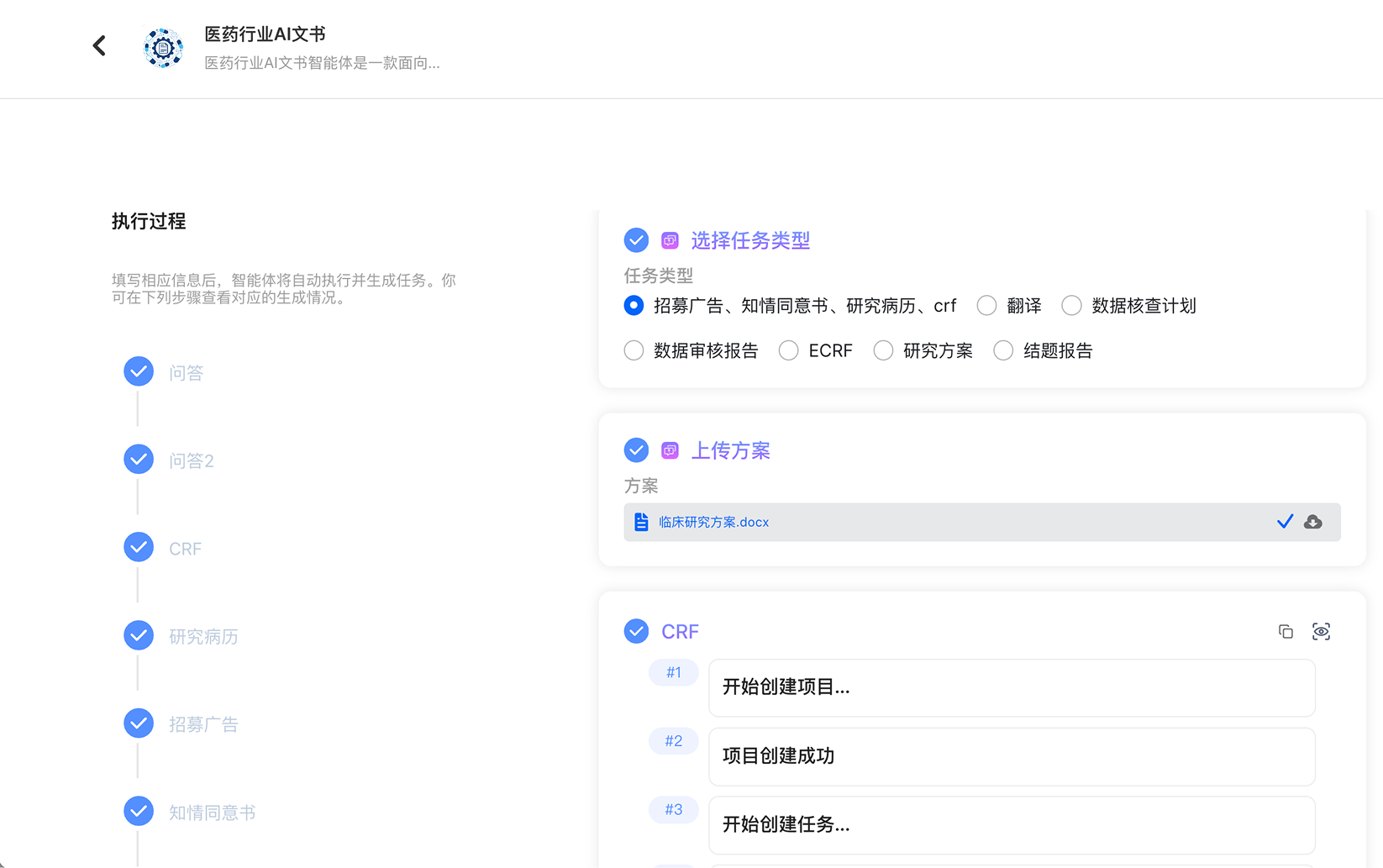Viewport: 1383px width, 868px height.
Task: Open CRF preview via the eye-scan icon
Action: [1321, 631]
